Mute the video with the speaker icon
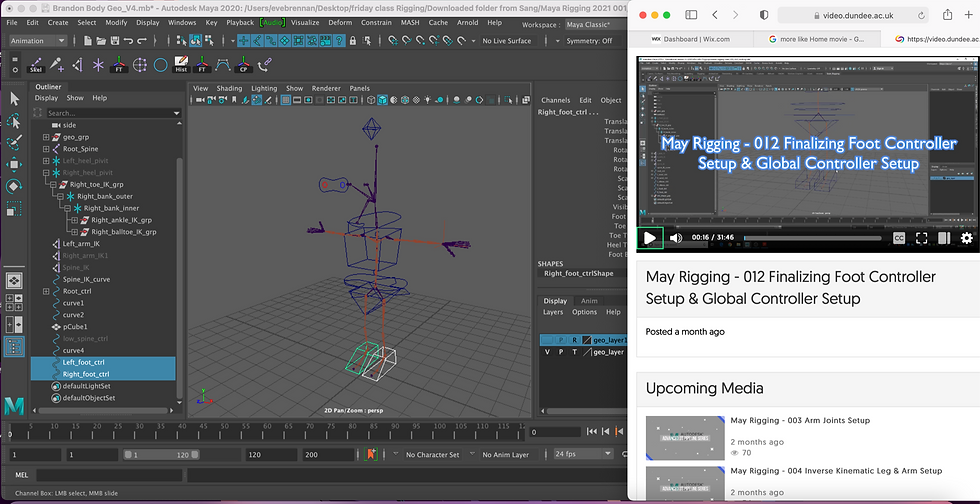This screenshot has width=980, height=504. point(676,238)
